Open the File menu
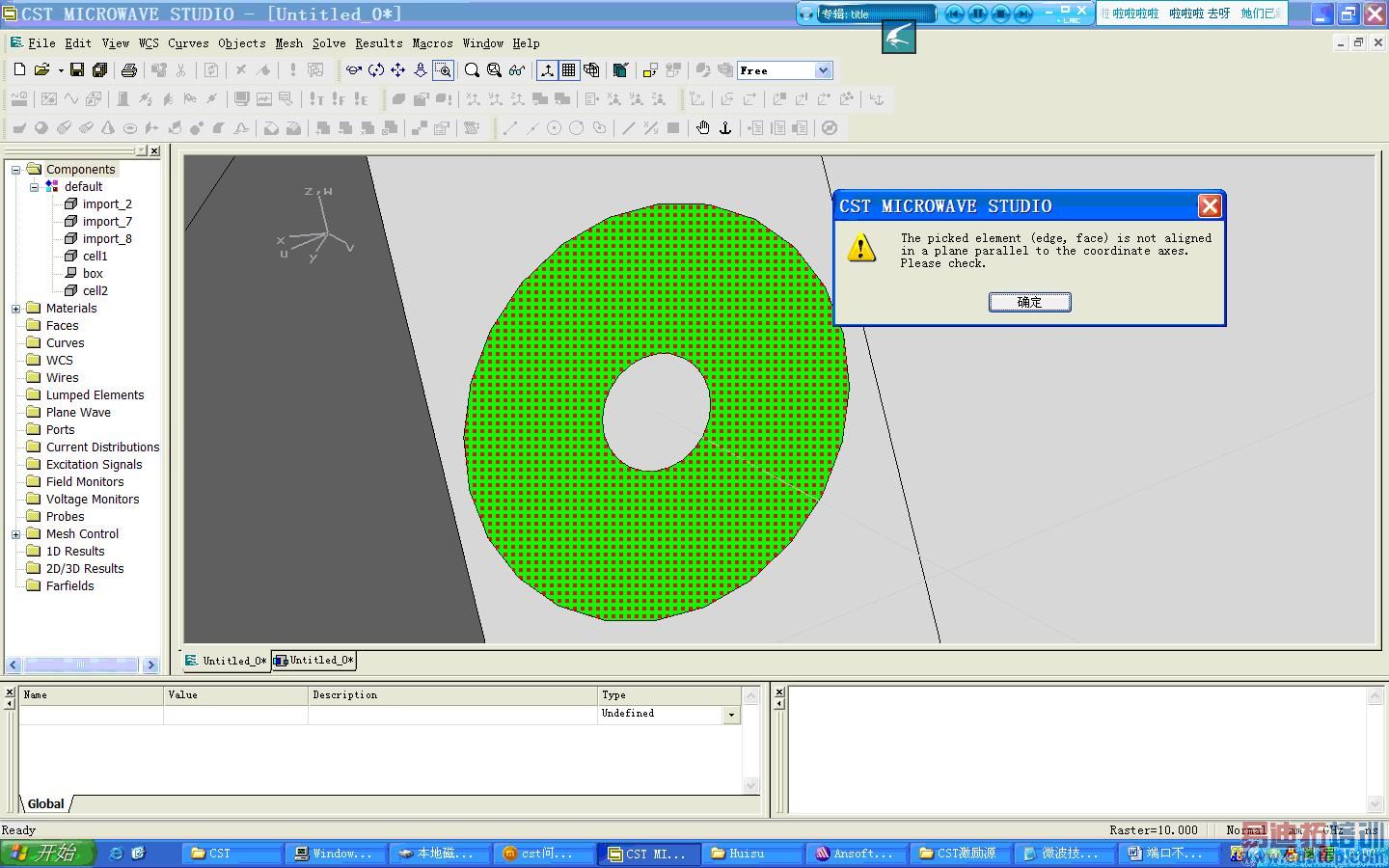The width and height of the screenshot is (1389, 868). coord(41,43)
